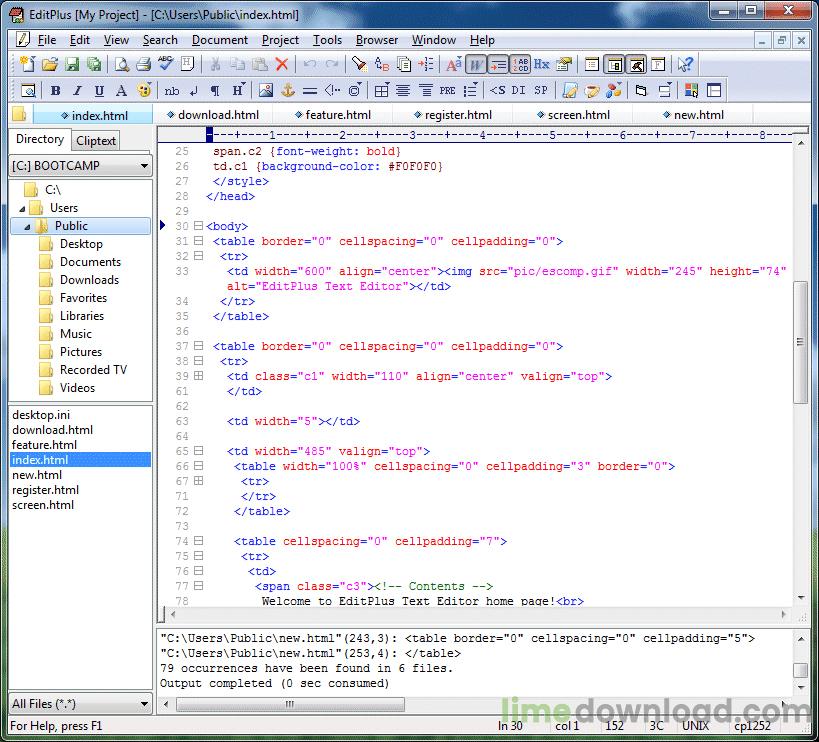Expand the folded block at line 39
This screenshot has height=742, width=819.
[x=198, y=375]
